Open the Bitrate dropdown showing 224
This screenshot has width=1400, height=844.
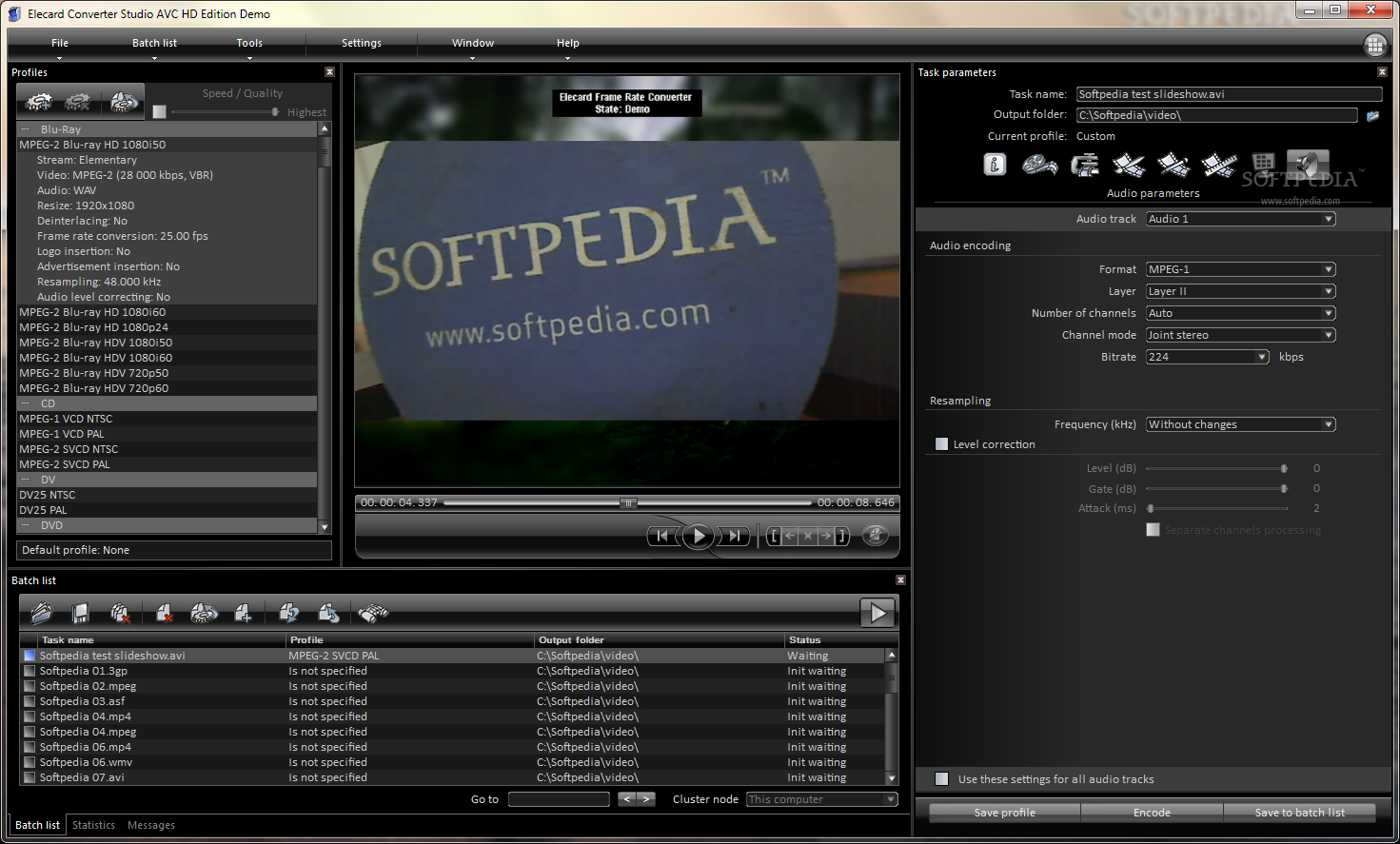[x=1207, y=357]
